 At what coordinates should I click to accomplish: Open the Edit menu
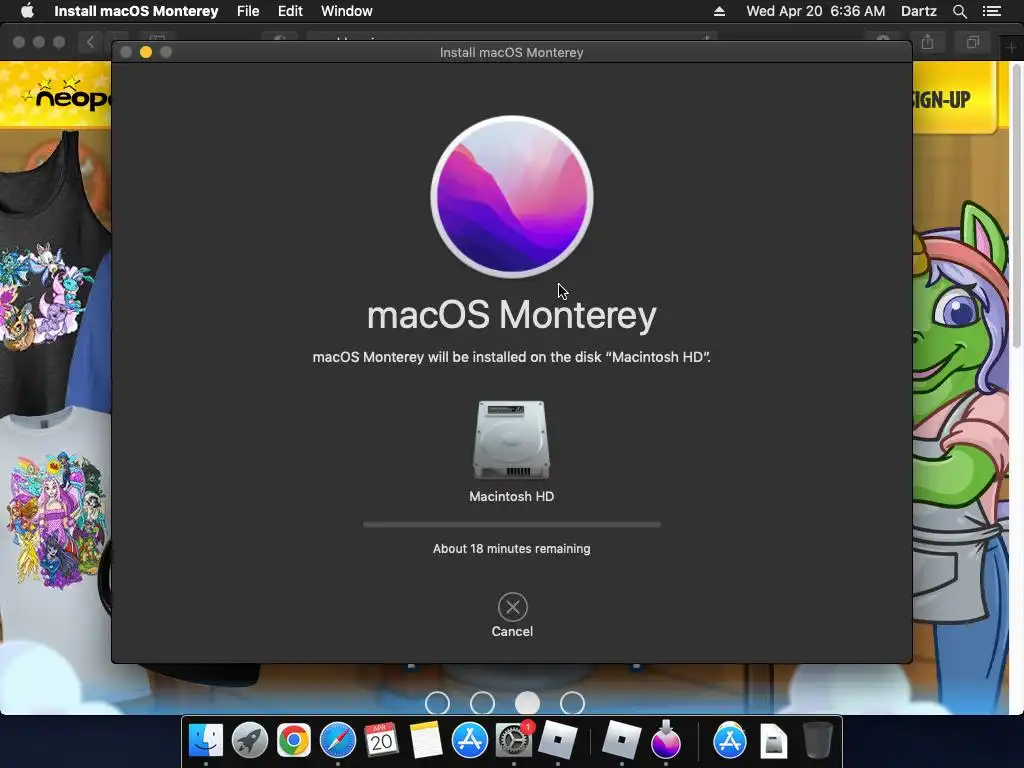click(x=290, y=11)
